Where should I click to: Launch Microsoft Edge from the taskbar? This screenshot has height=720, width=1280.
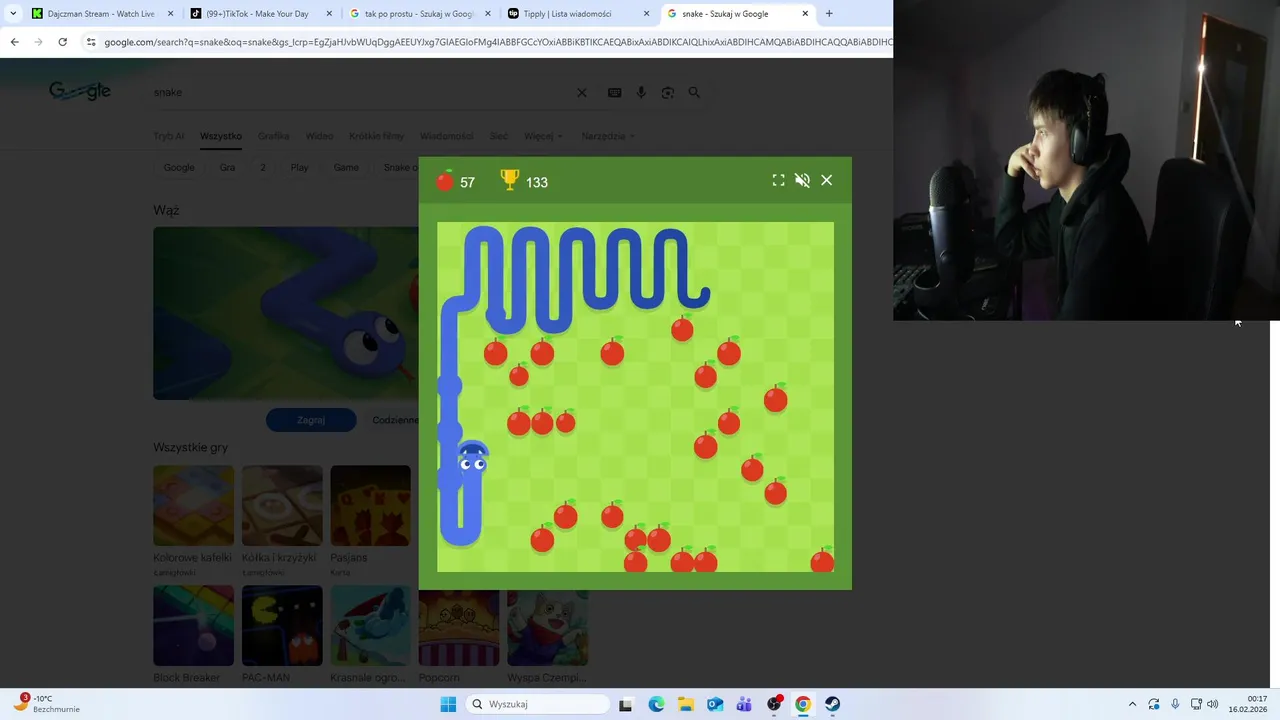point(656,704)
